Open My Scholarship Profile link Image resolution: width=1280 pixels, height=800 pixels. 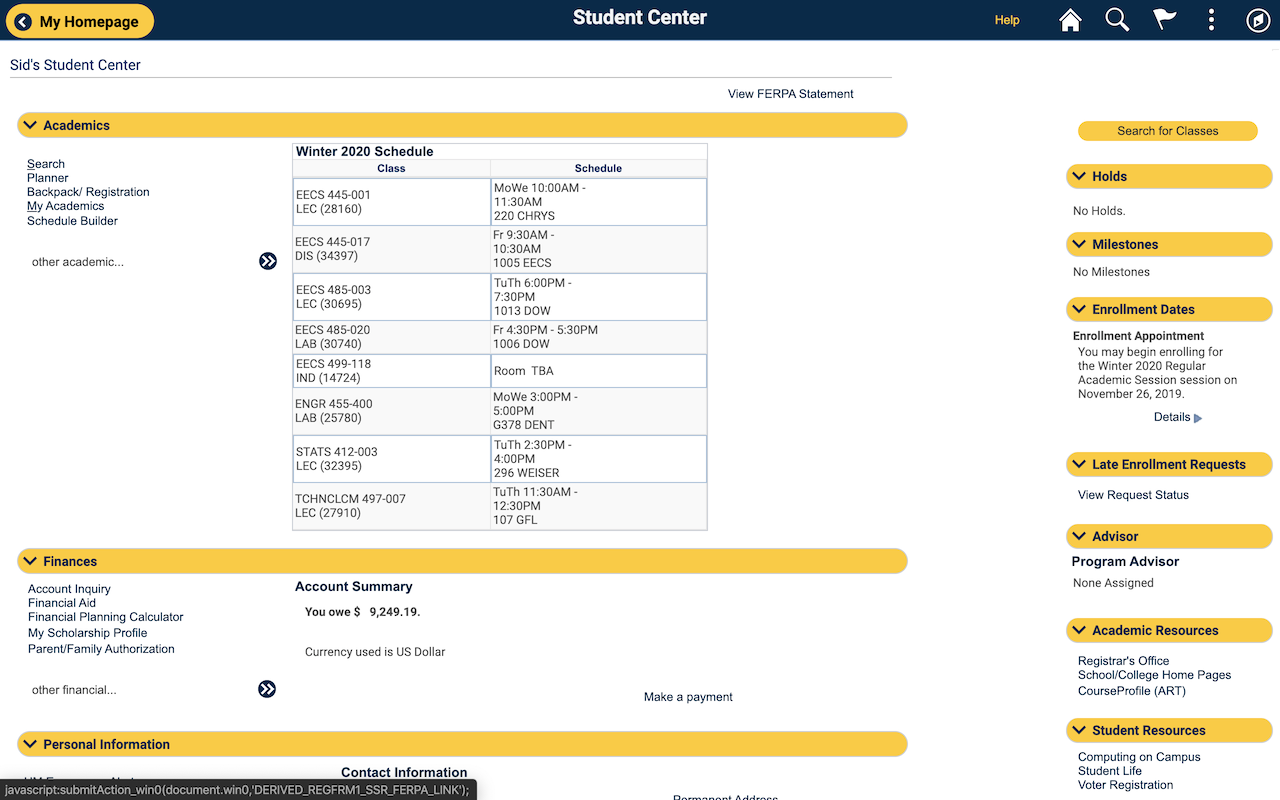click(88, 633)
